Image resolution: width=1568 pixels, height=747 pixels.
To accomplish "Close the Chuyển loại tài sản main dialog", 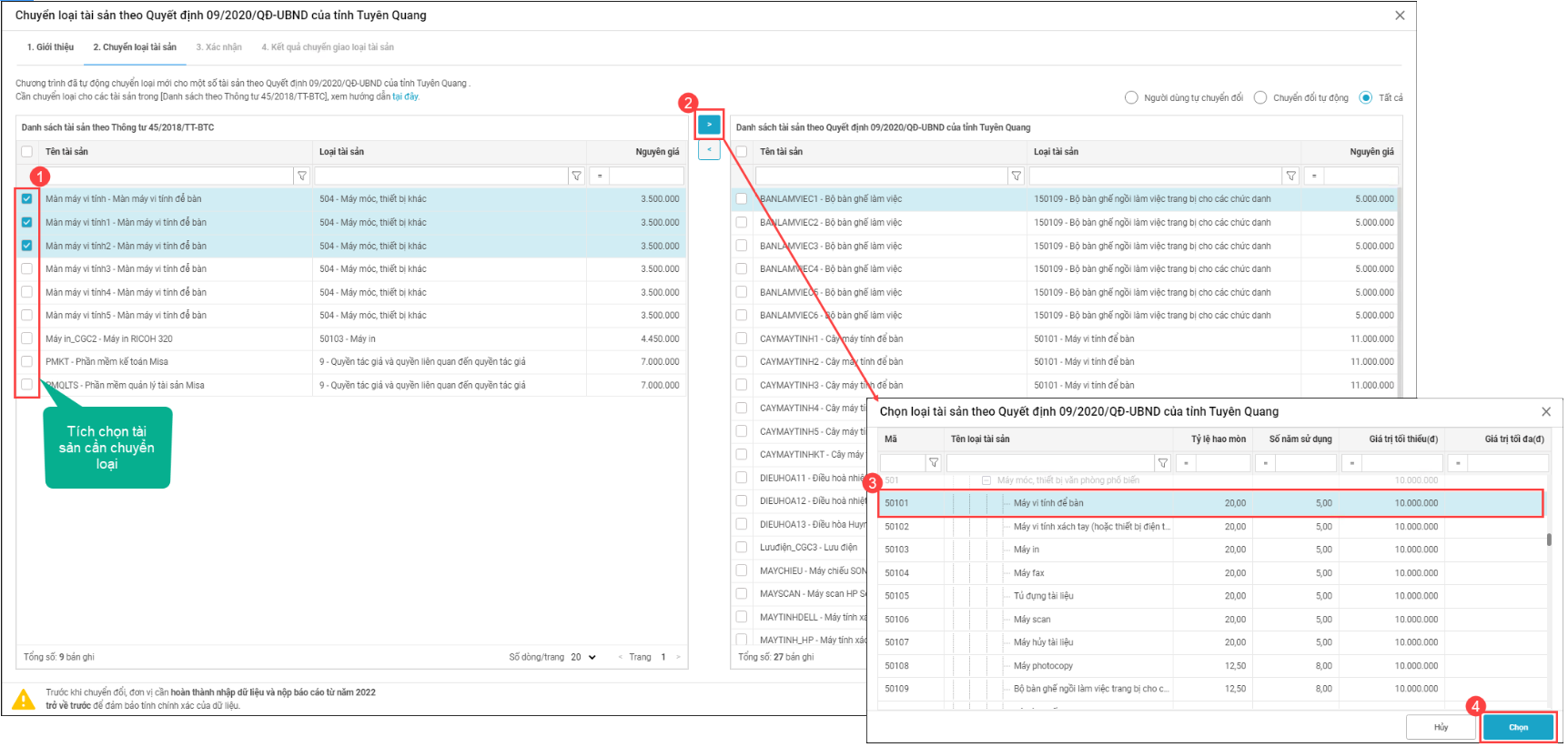I will [x=1400, y=15].
